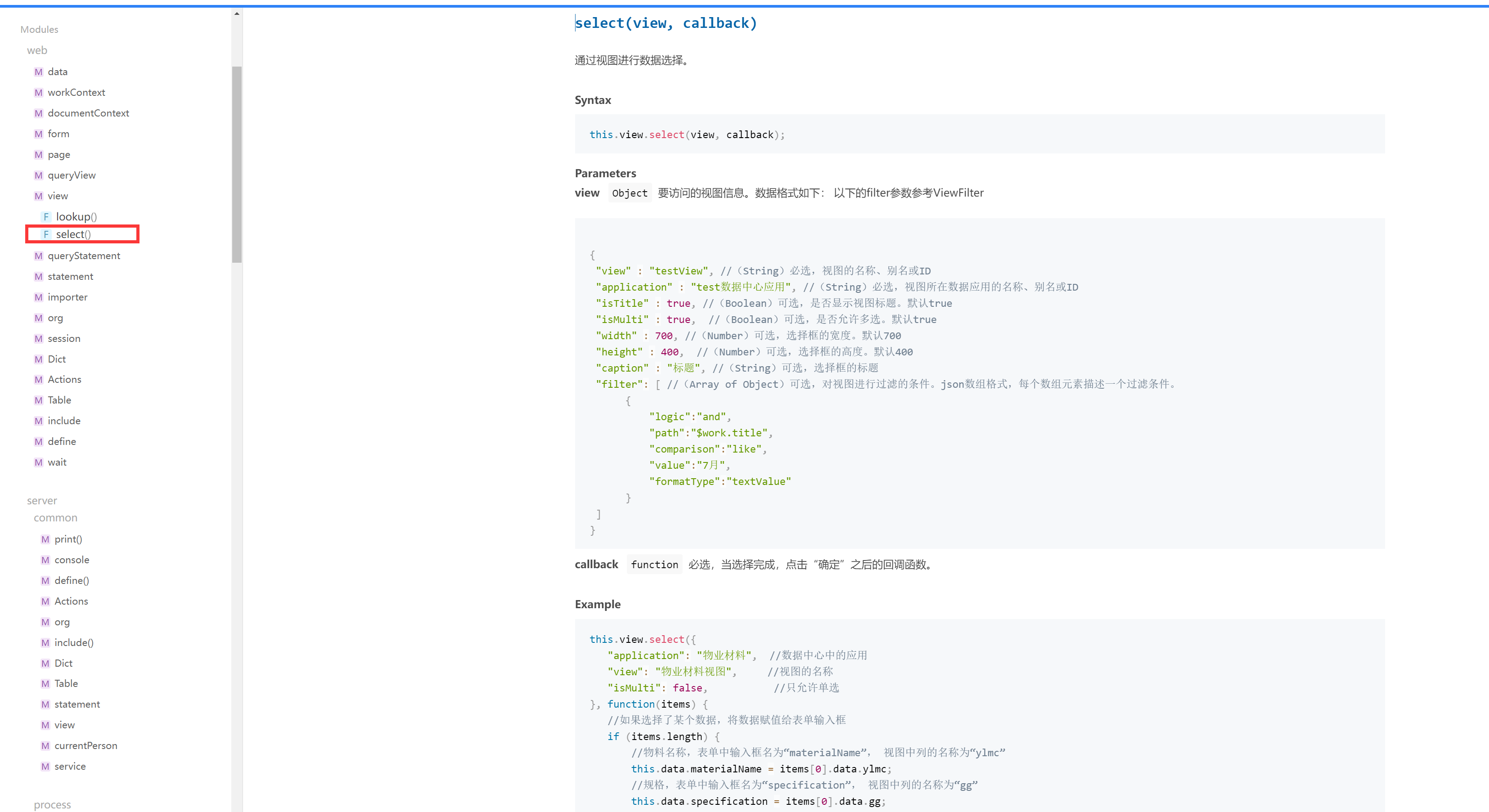Click the F icon beside lookup()

click(45, 217)
